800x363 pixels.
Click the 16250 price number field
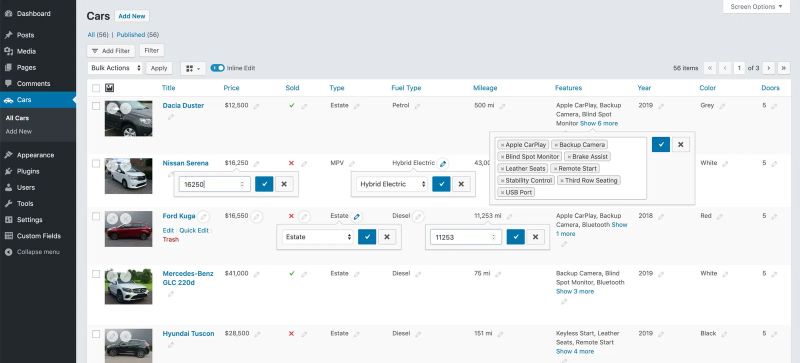[x=214, y=184]
